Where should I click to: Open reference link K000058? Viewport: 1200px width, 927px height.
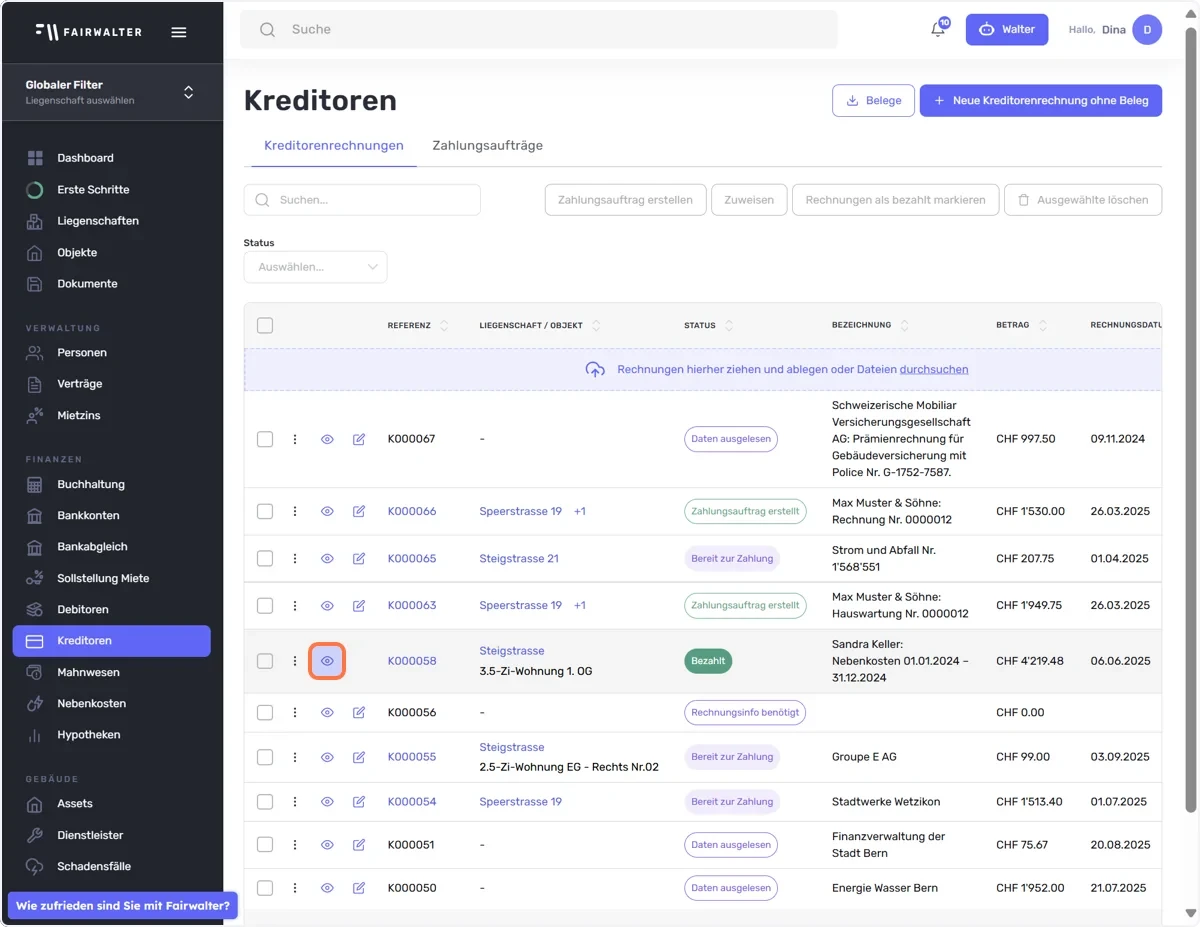(412, 661)
